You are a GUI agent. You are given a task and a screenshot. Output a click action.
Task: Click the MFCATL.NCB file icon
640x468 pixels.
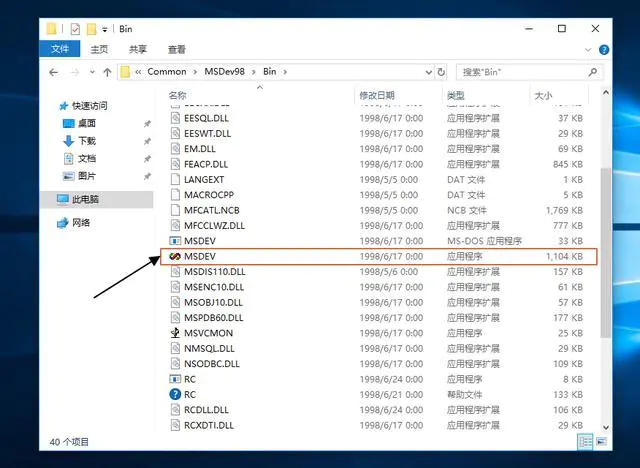pos(175,210)
